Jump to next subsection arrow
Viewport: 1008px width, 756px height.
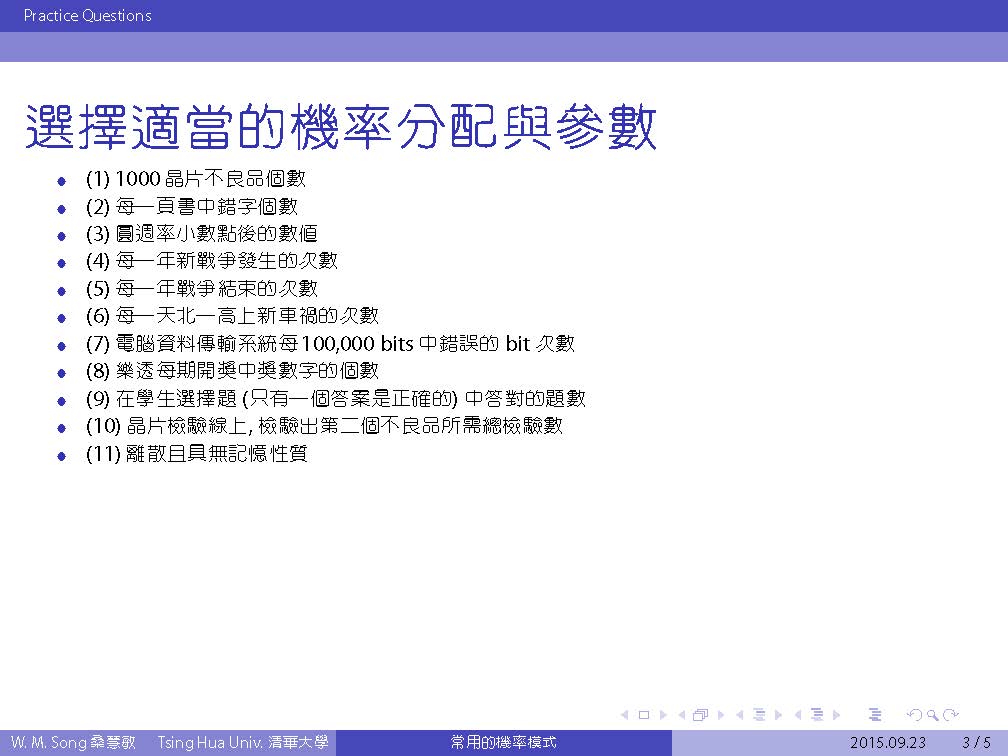(x=777, y=715)
